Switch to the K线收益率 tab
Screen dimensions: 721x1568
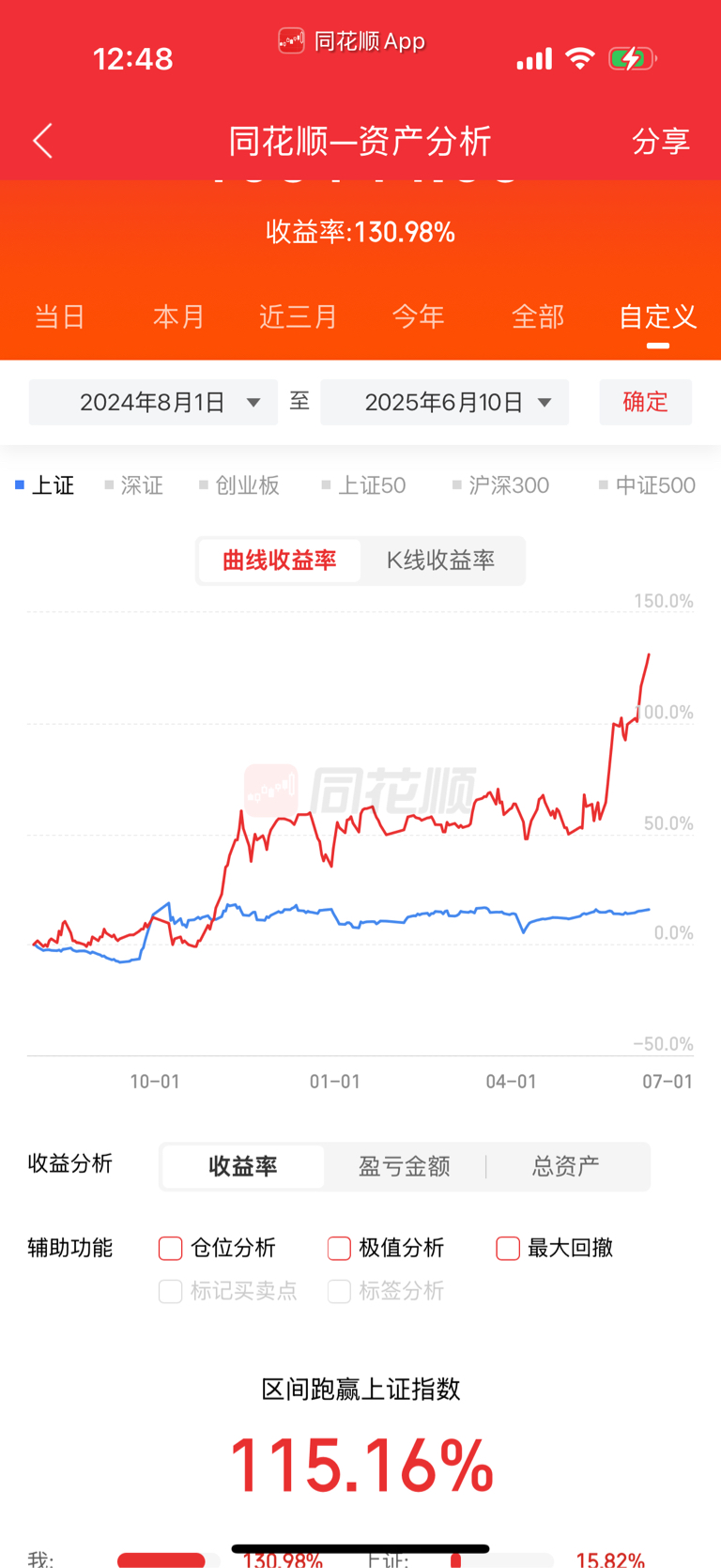point(440,561)
